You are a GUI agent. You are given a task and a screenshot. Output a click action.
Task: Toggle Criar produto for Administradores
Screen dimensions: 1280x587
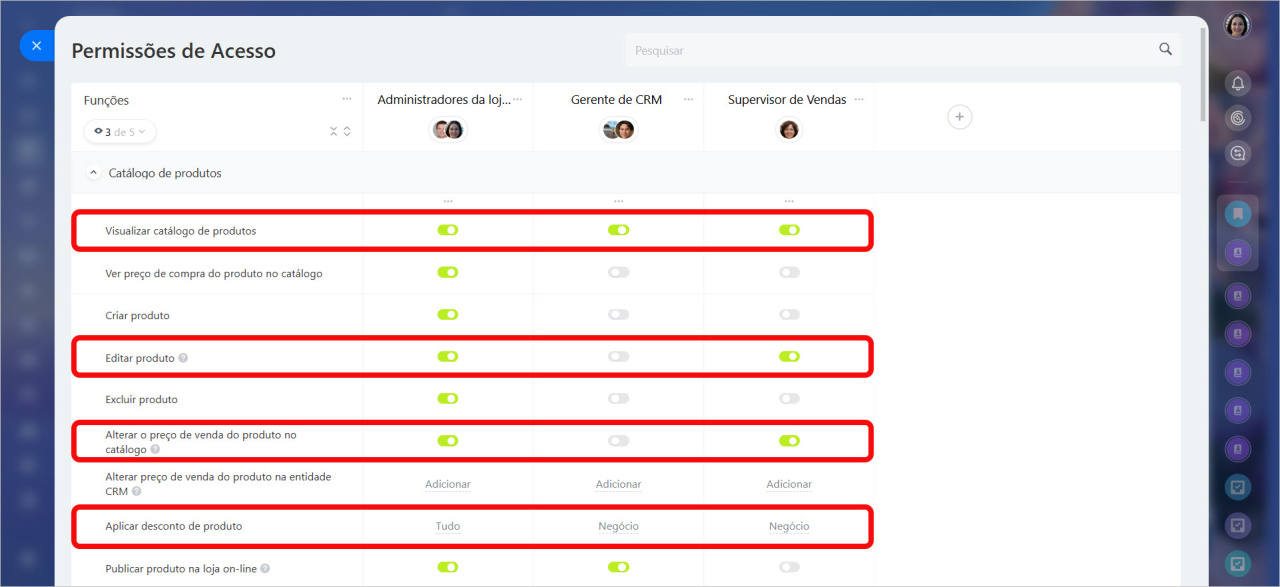(x=448, y=314)
